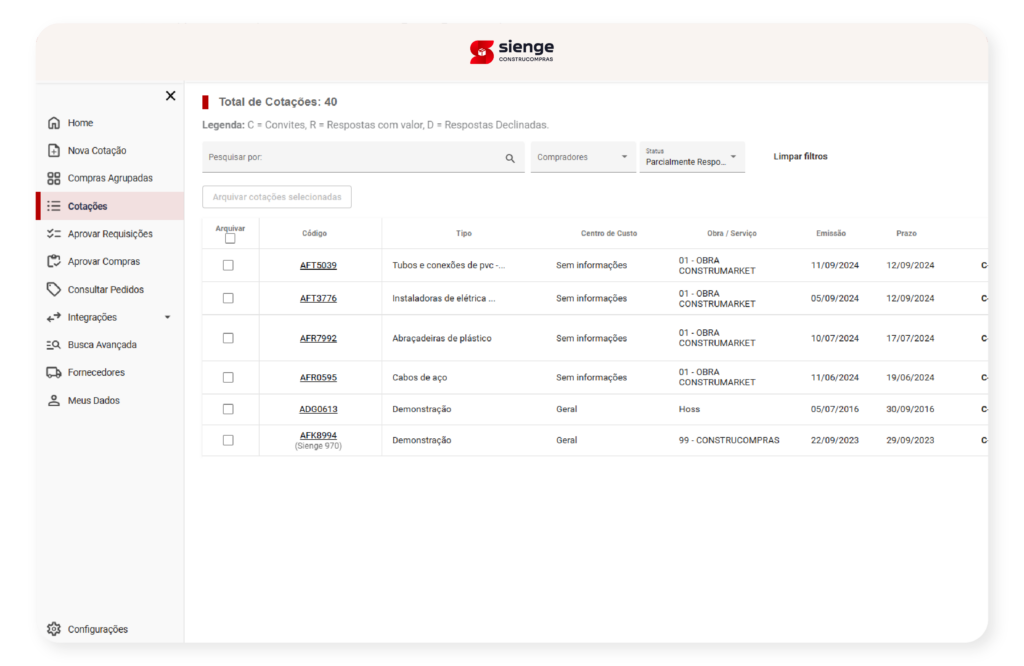
Task: Click the Cotações list icon
Action: 54,206
